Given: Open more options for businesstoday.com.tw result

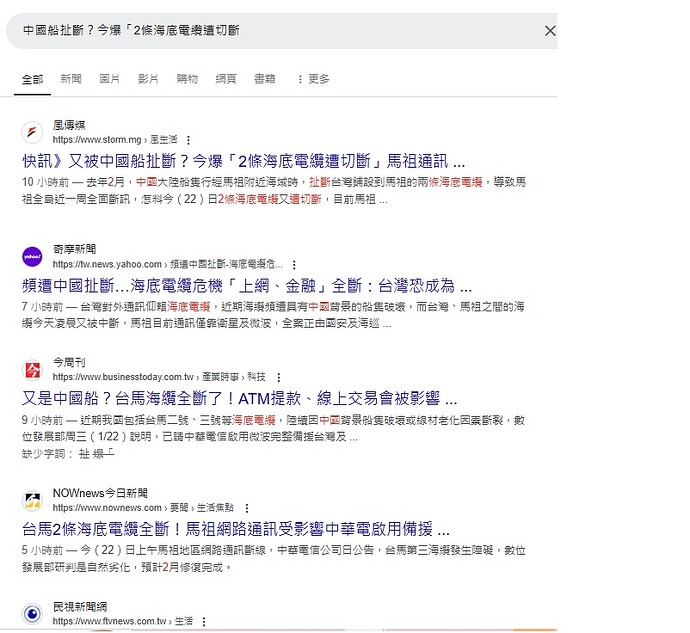Looking at the screenshot, I should (279, 377).
